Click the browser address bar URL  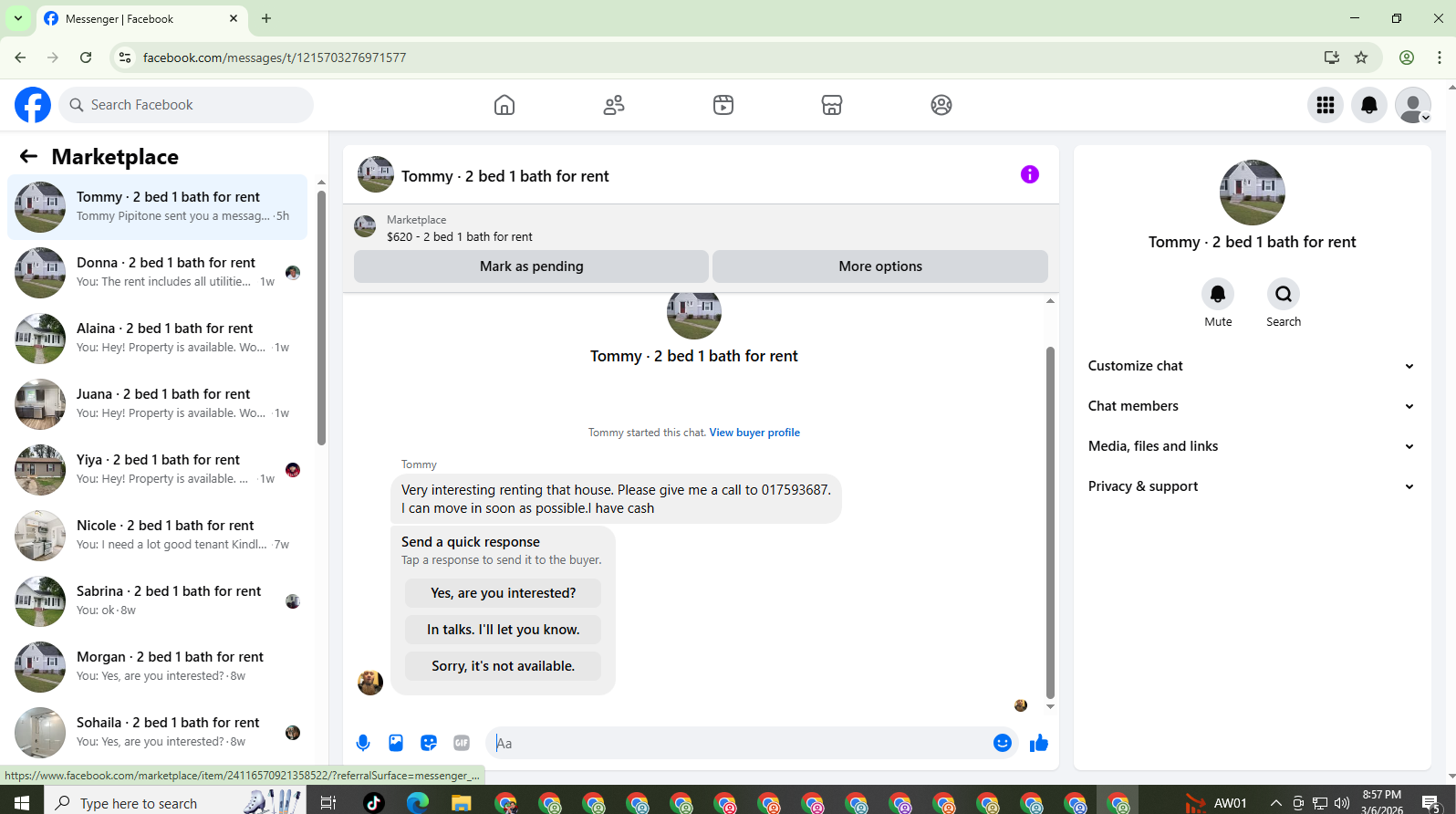[275, 57]
